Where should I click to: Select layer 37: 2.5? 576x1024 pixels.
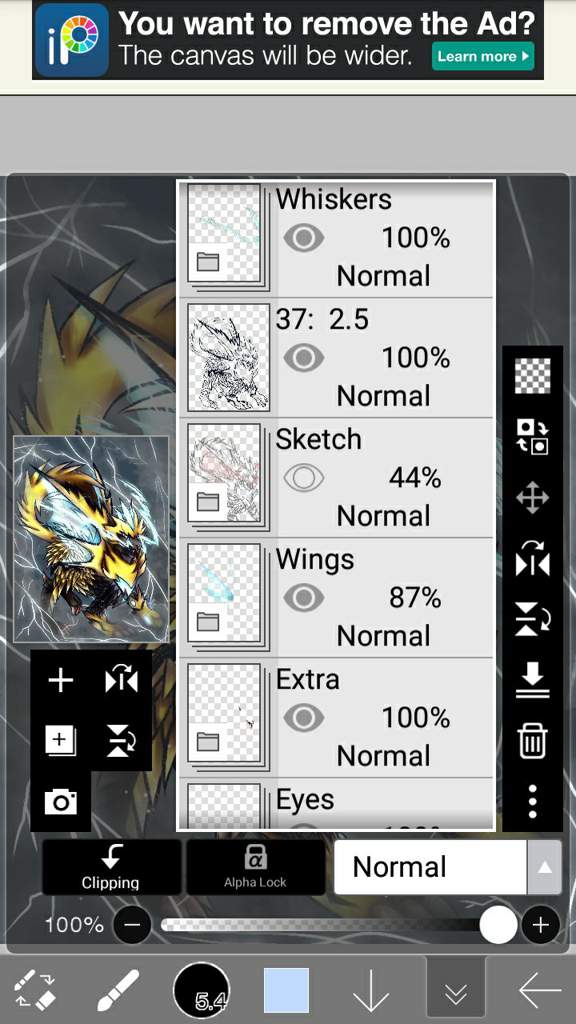336,358
